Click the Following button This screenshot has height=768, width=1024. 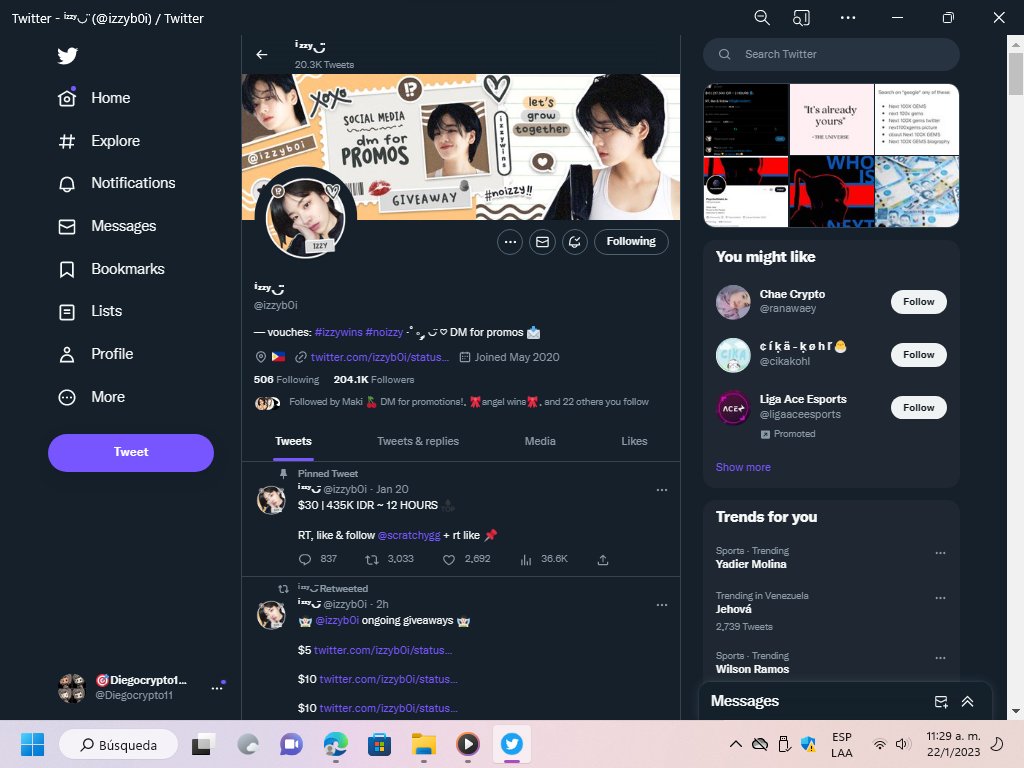coord(631,242)
